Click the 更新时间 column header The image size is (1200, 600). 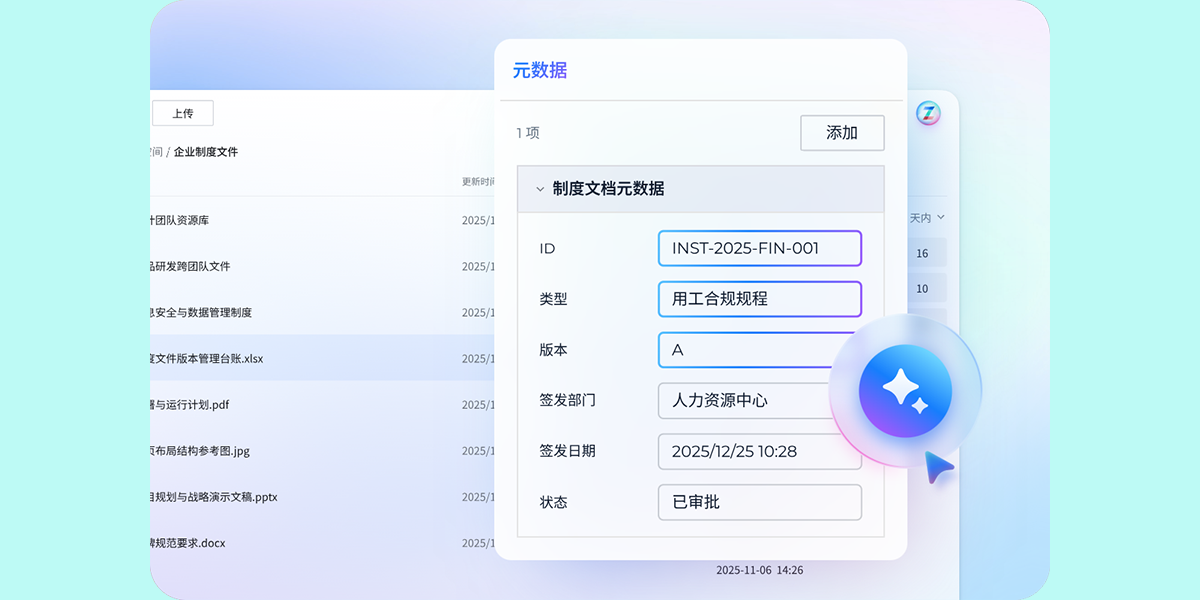pyautogui.click(x=478, y=182)
